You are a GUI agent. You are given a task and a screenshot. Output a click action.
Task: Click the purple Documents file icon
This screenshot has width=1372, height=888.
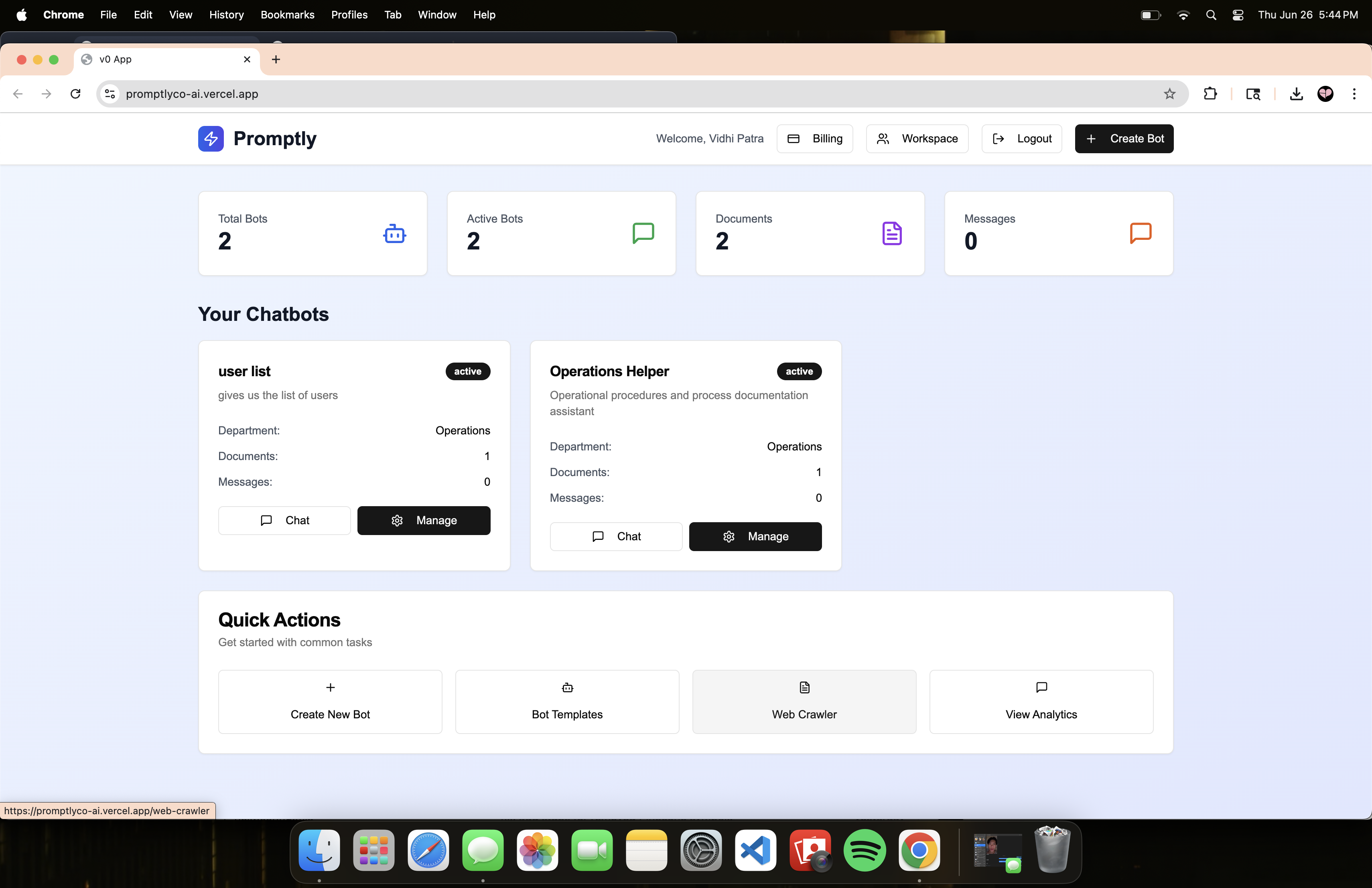coord(891,233)
